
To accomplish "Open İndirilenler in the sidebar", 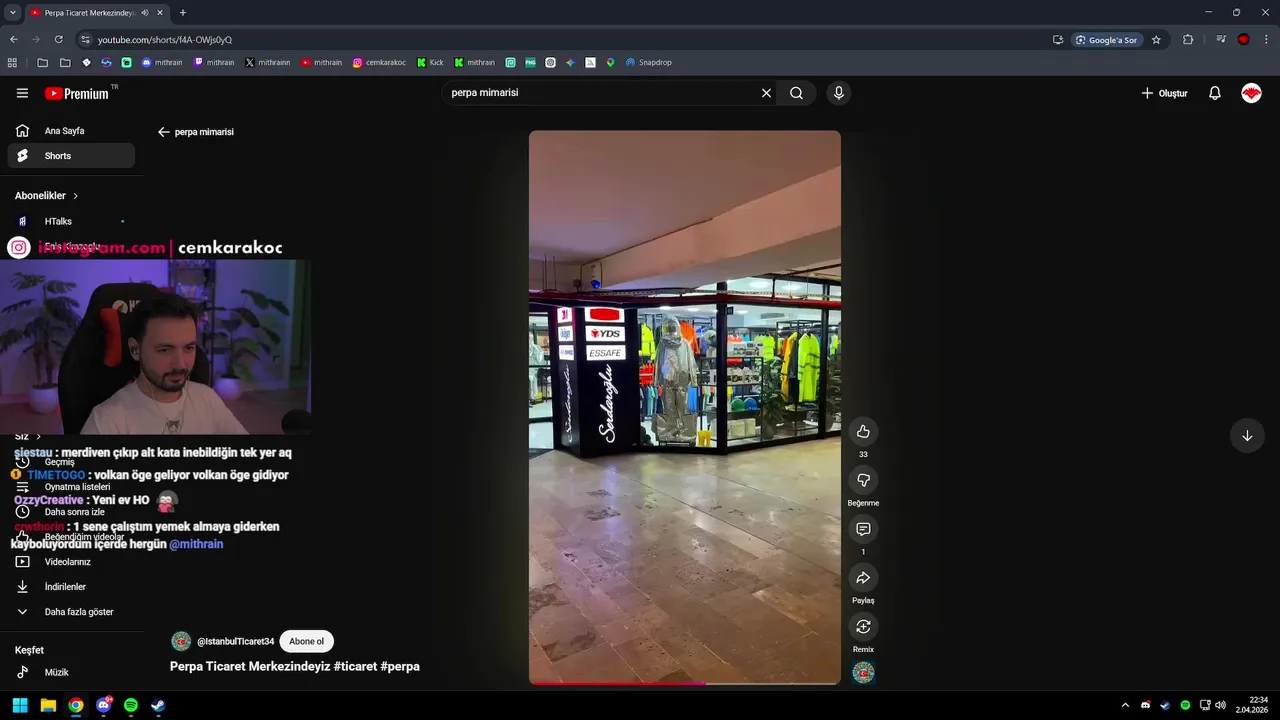I will (71, 587).
